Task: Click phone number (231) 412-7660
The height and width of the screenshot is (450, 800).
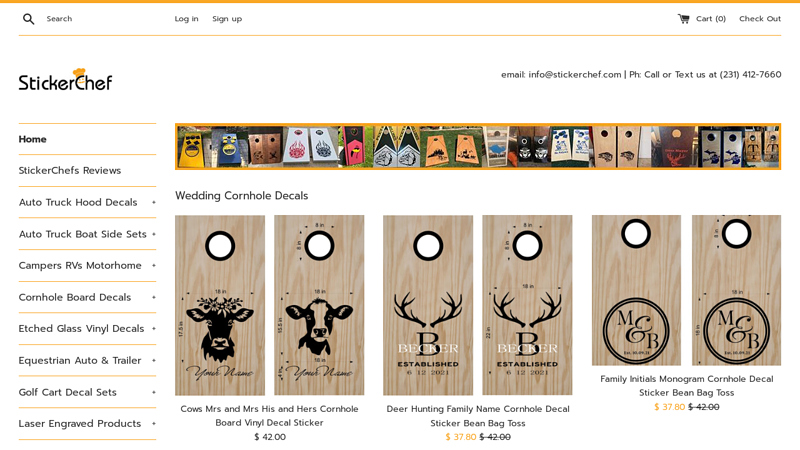Action: tap(751, 74)
